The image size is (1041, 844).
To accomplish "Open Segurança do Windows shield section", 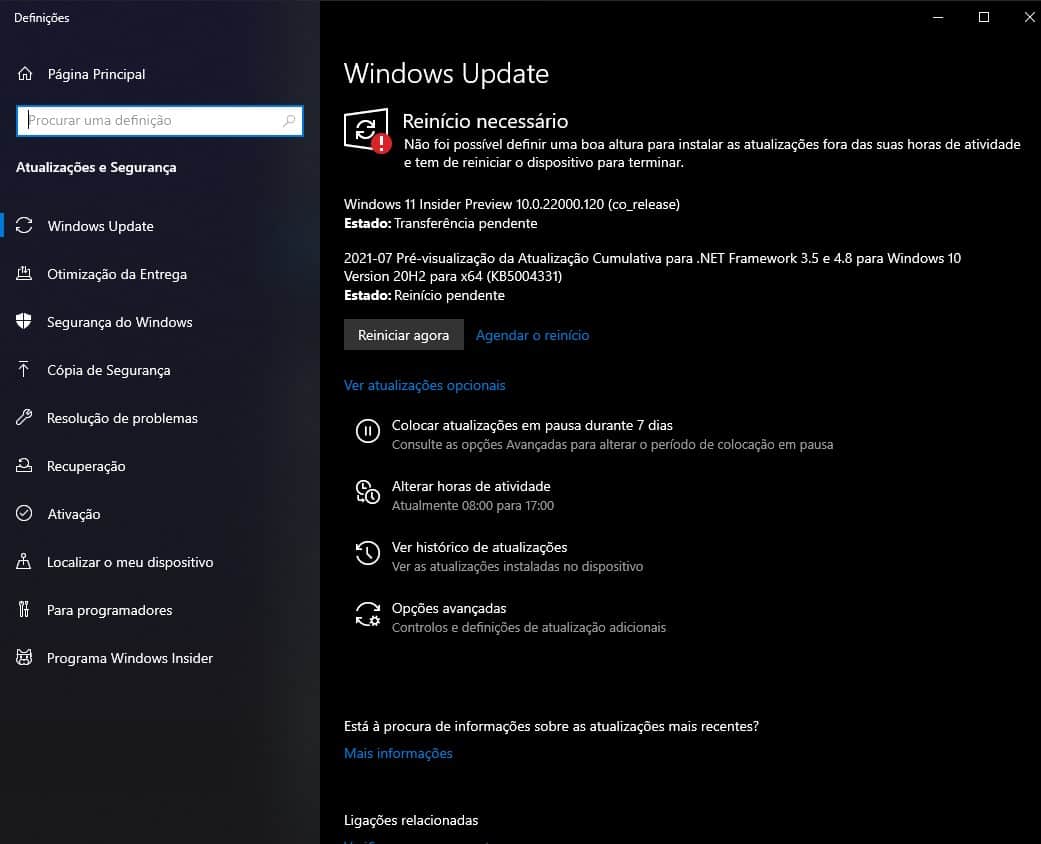I will click(x=121, y=322).
